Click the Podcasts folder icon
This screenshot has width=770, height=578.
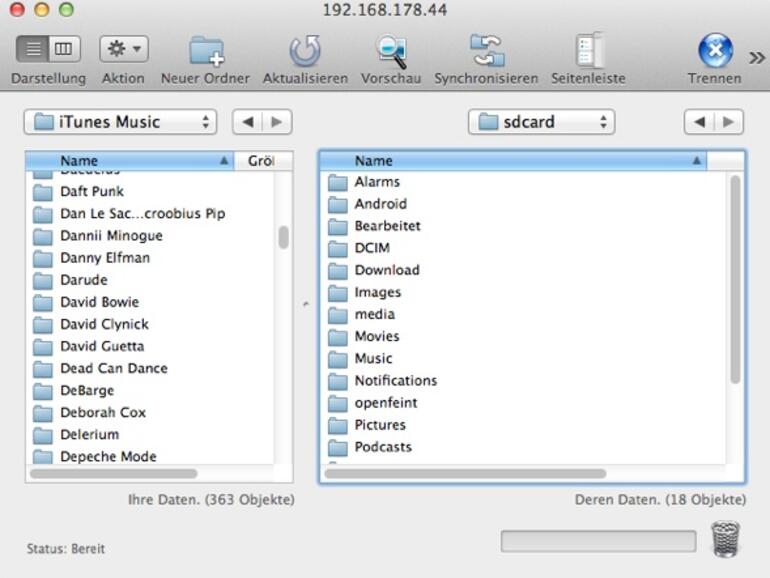pyautogui.click(x=338, y=448)
